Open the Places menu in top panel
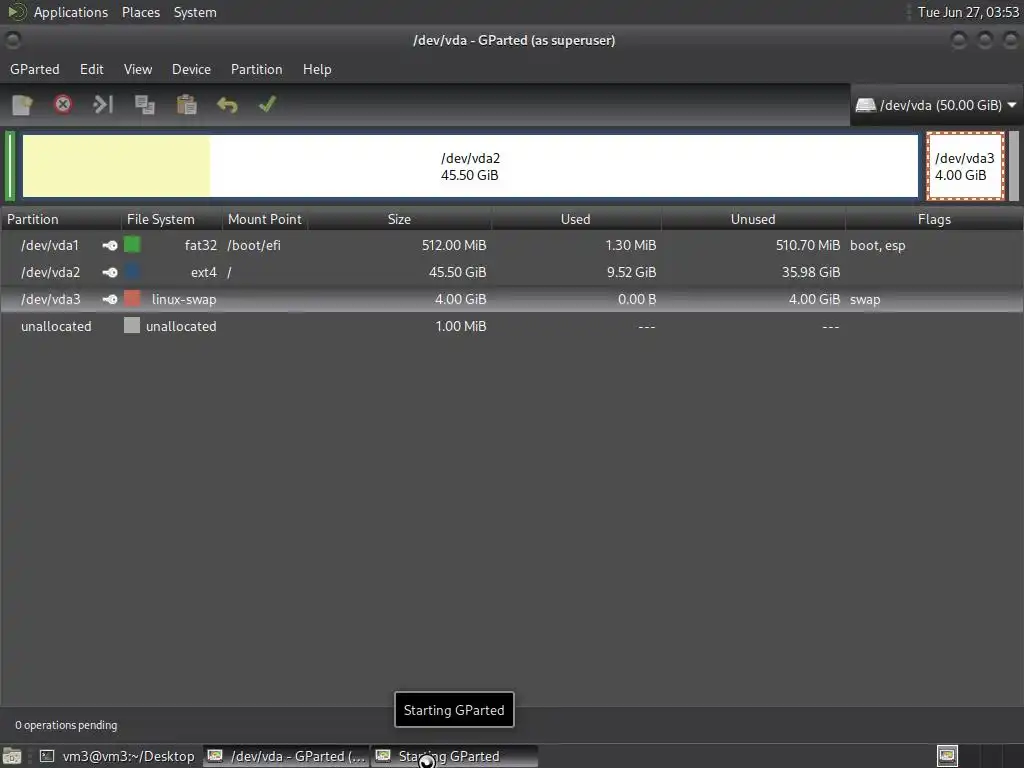This screenshot has height=768, width=1024. coord(141,12)
